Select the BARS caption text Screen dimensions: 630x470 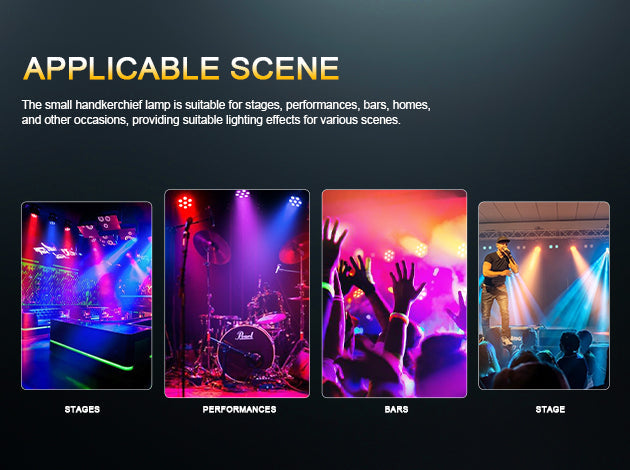[x=396, y=409]
